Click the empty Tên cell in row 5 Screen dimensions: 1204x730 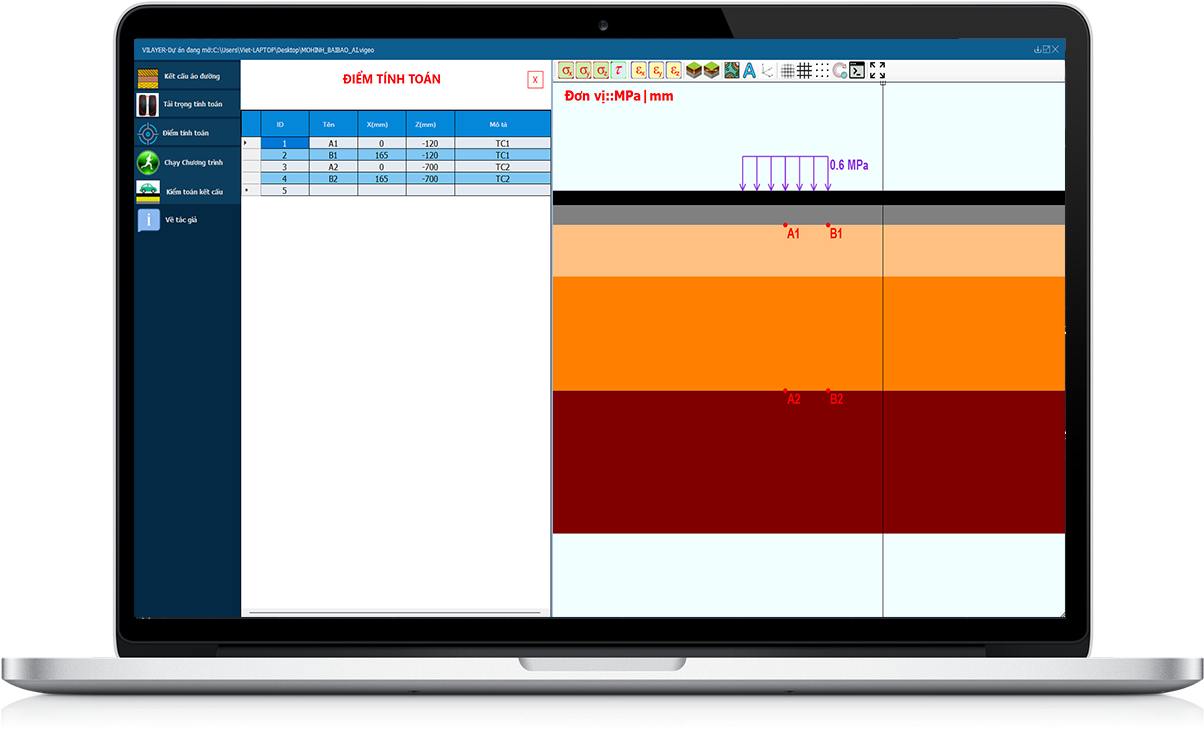[333, 190]
